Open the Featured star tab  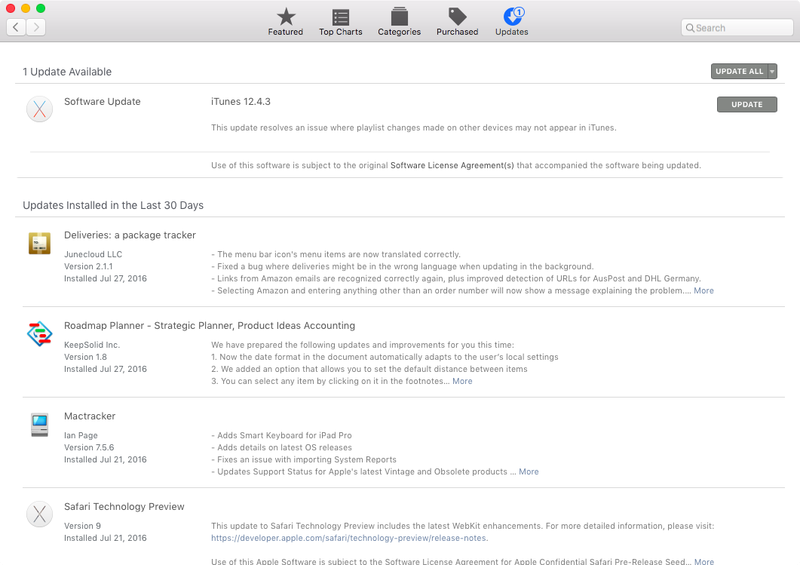(286, 22)
